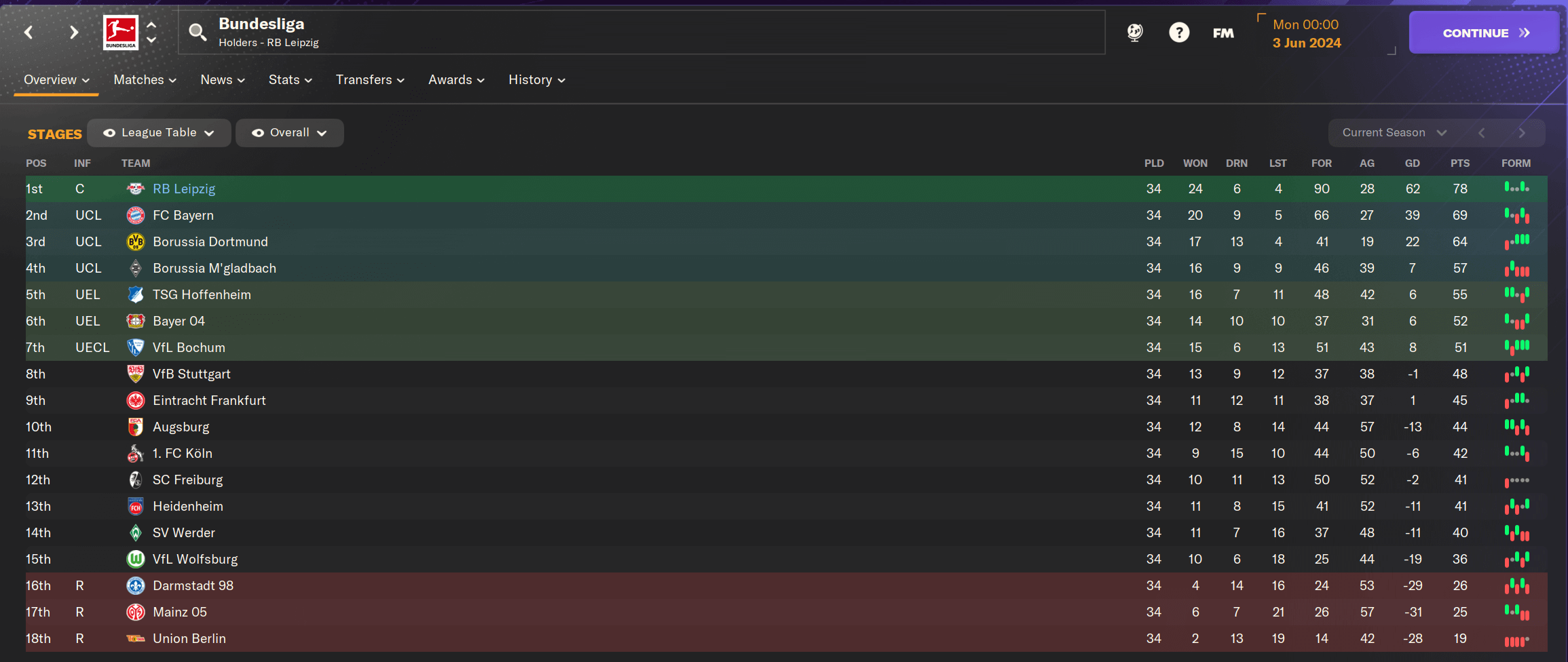Expand the Current Season dropdown
Image resolution: width=1568 pixels, height=662 pixels.
pyautogui.click(x=1394, y=133)
